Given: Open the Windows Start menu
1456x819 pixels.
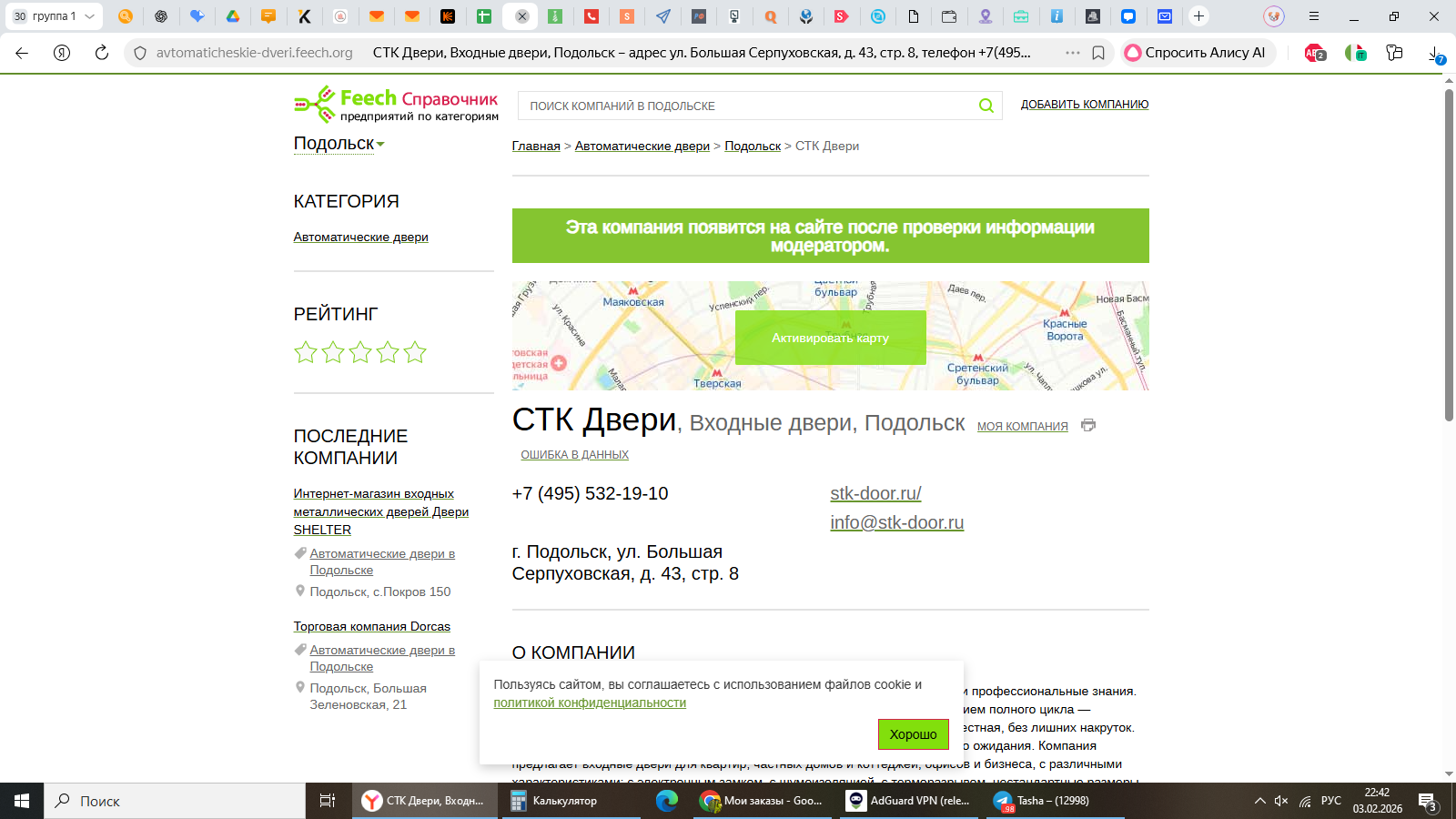Looking at the screenshot, I should tap(22, 801).
